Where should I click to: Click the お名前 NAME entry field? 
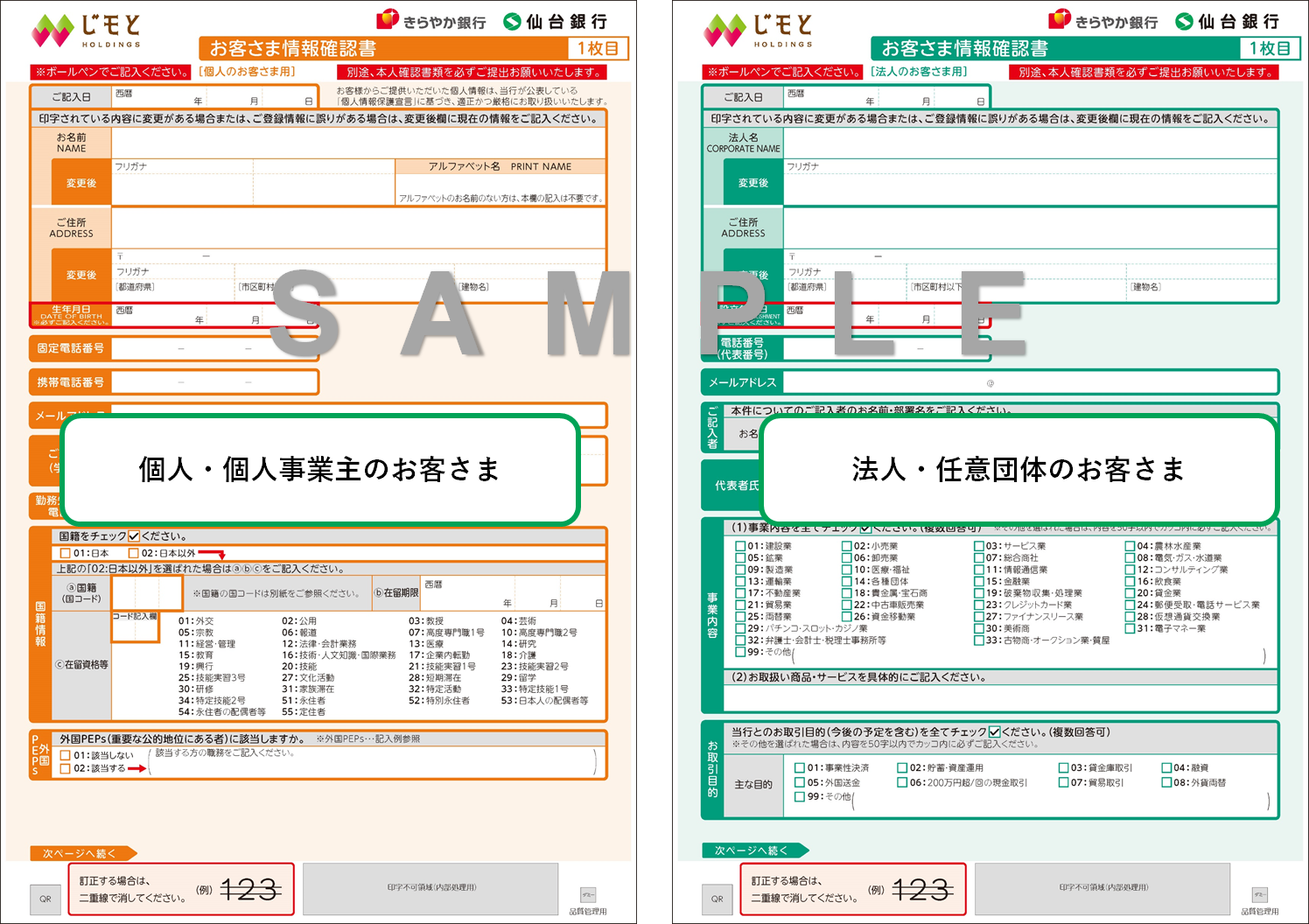(358, 143)
